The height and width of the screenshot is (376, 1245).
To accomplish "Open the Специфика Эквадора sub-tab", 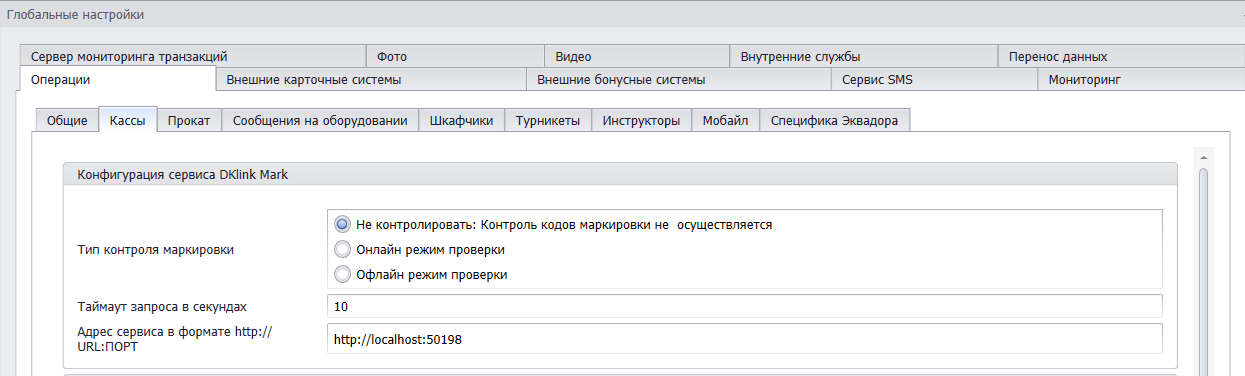I will tap(834, 120).
